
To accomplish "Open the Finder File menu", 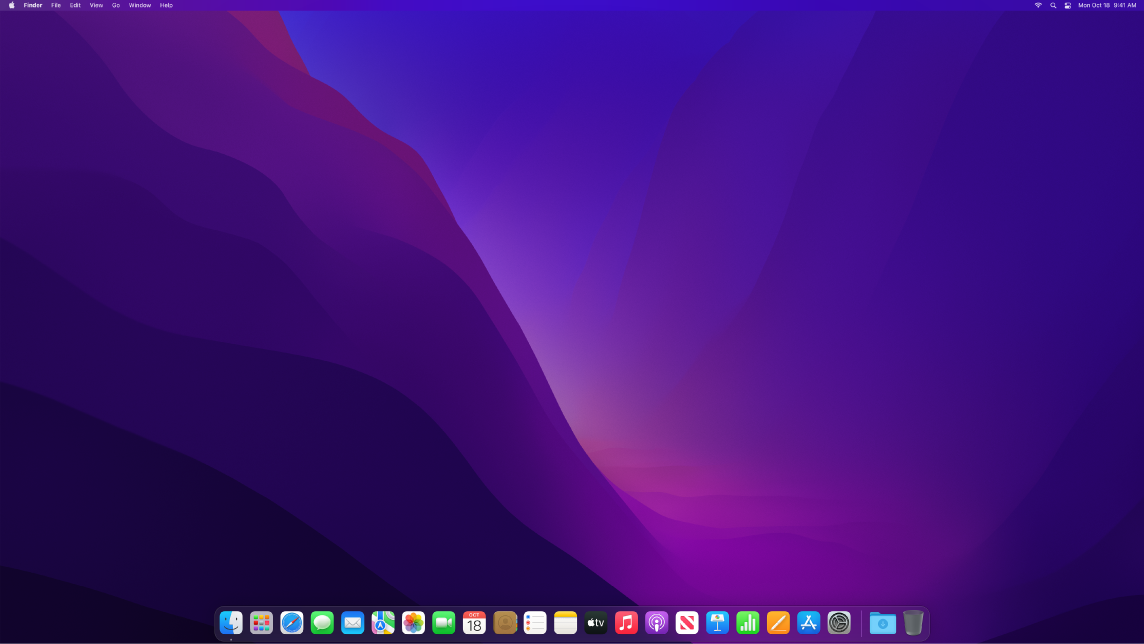I will [56, 5].
